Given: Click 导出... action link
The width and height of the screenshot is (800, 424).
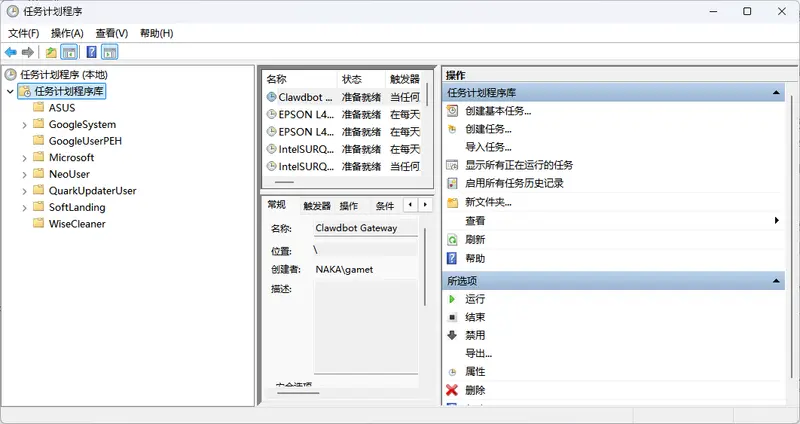Looking at the screenshot, I should coord(479,353).
